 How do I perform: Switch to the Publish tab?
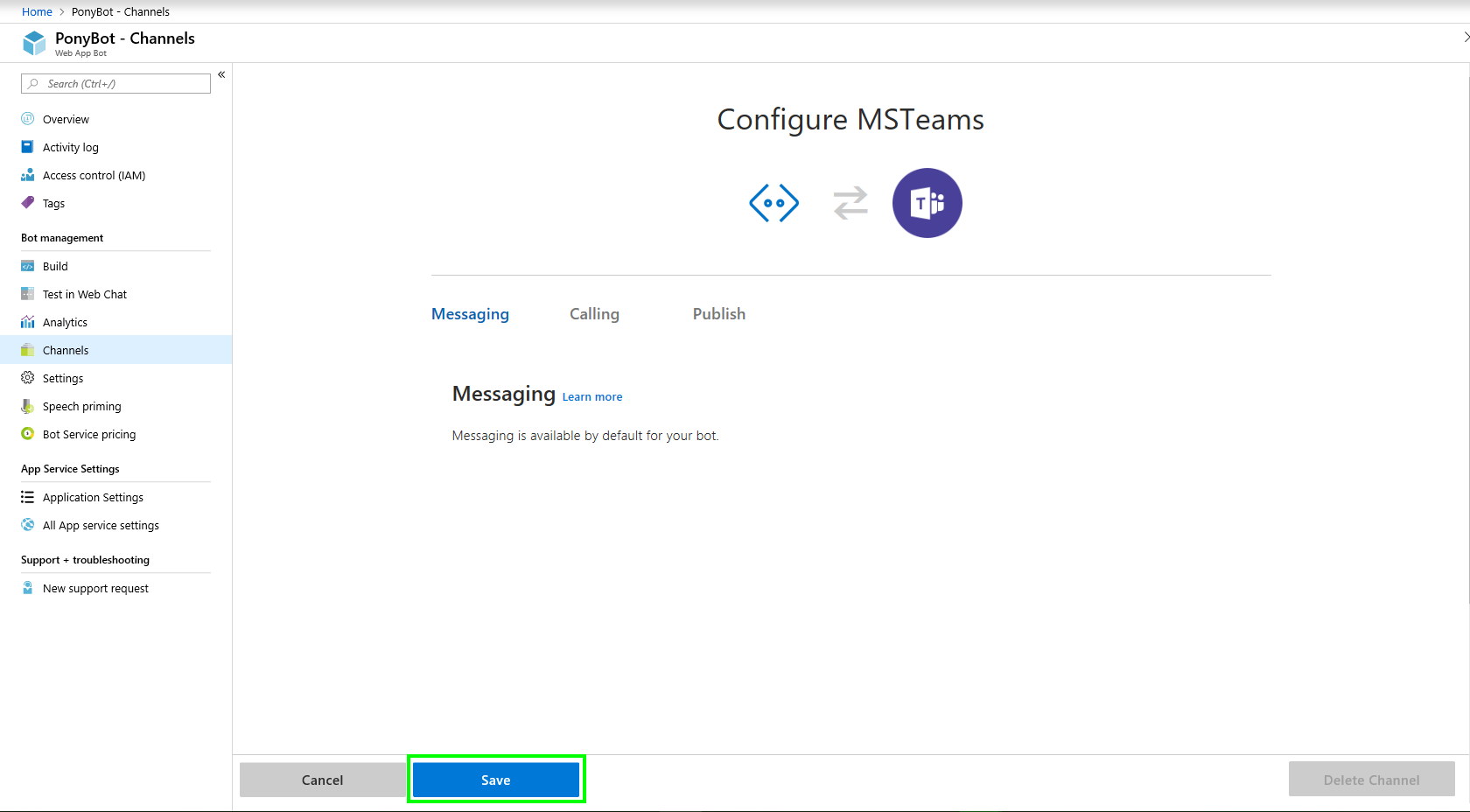pyautogui.click(x=719, y=314)
